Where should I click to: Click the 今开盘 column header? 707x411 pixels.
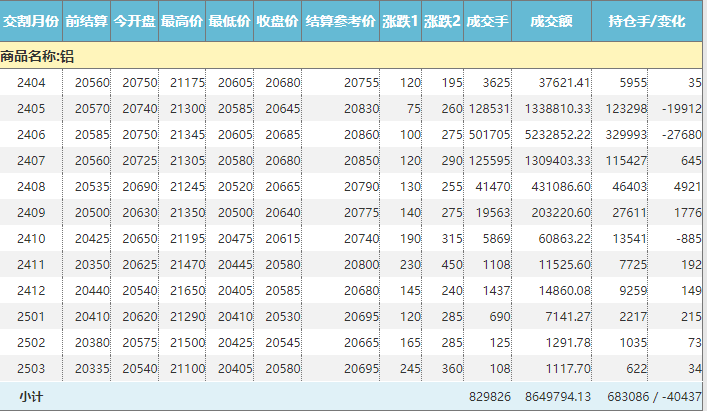coord(134,21)
